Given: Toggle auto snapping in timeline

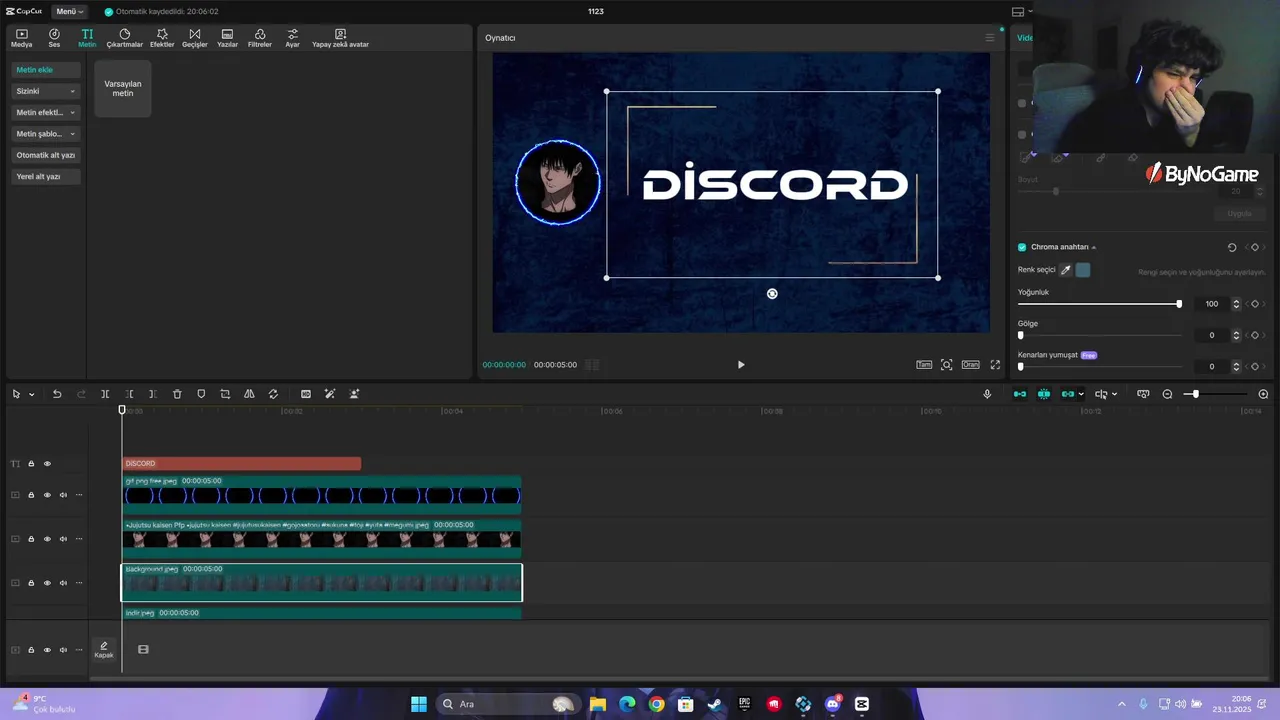Looking at the screenshot, I should click(x=1044, y=394).
